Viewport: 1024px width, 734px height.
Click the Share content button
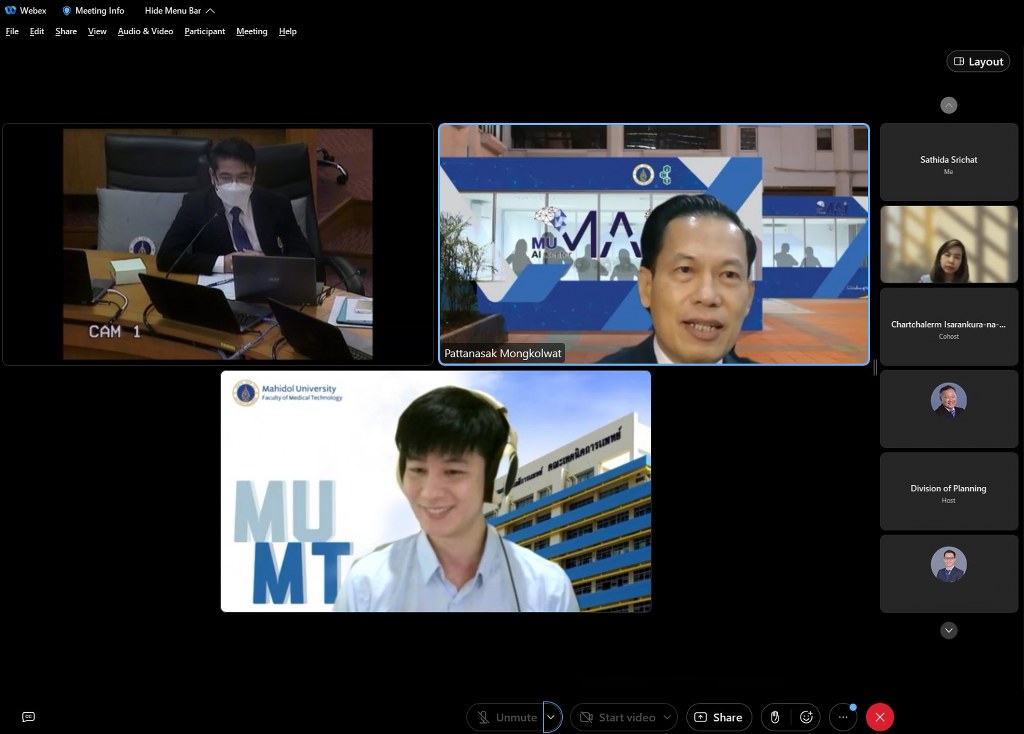click(x=718, y=717)
